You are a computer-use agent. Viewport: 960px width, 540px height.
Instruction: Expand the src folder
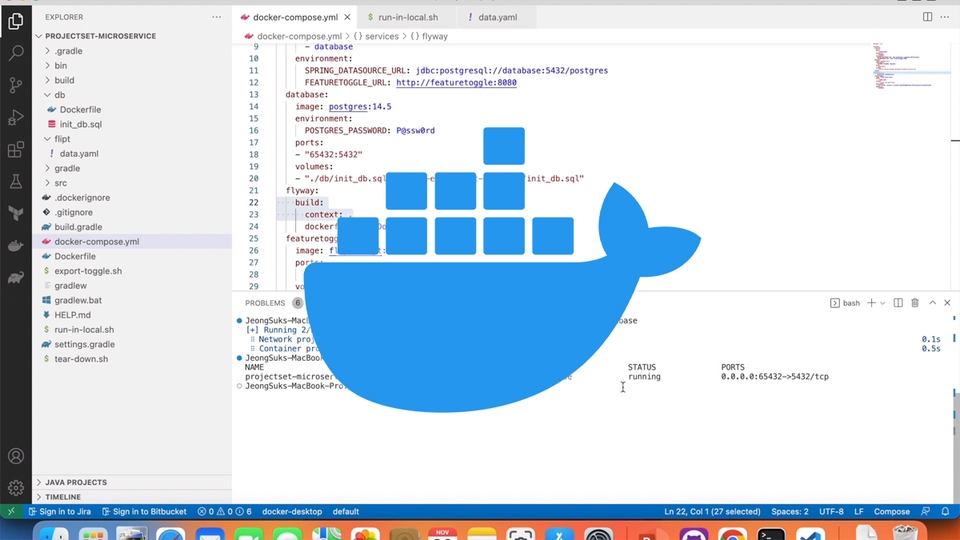coord(61,183)
